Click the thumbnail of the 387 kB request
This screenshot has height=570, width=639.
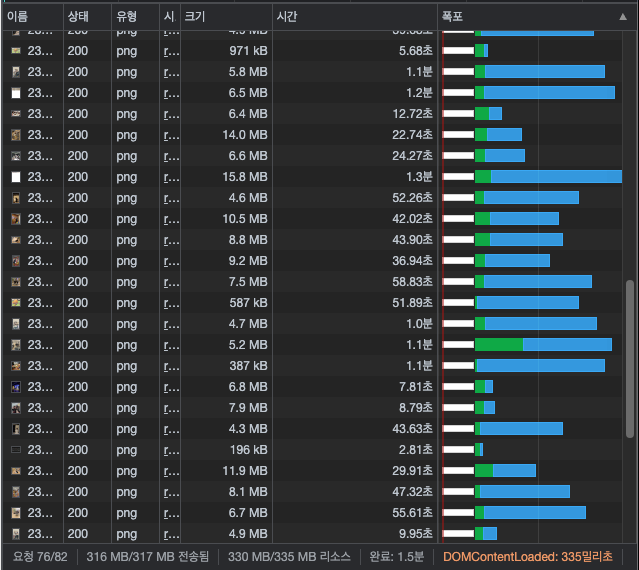[x=16, y=366]
